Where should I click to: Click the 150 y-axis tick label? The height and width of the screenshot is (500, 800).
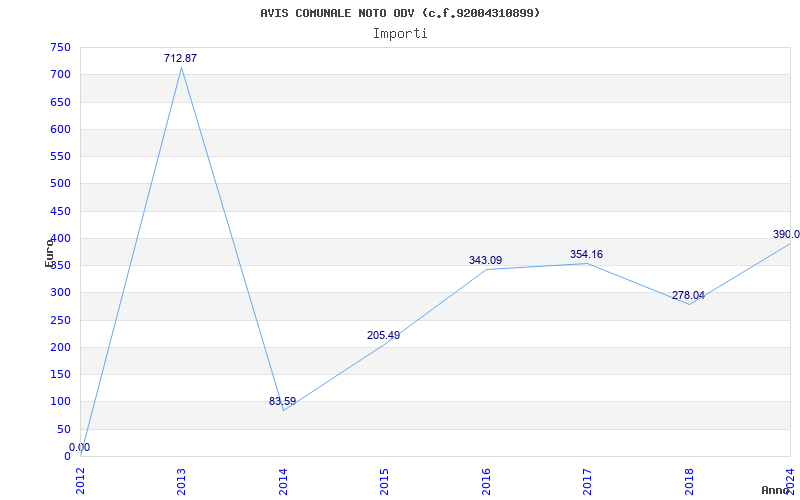(x=60, y=374)
